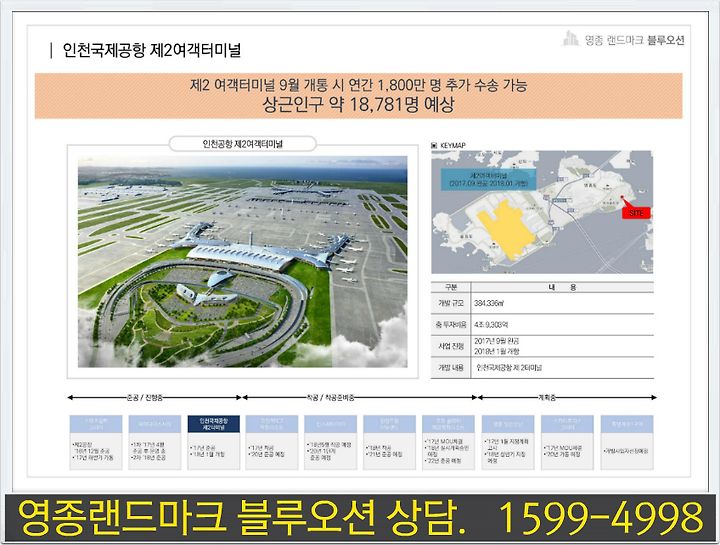Click the value 384,336㎡
Image resolution: width=720 pixels, height=545 pixels.
489,303
